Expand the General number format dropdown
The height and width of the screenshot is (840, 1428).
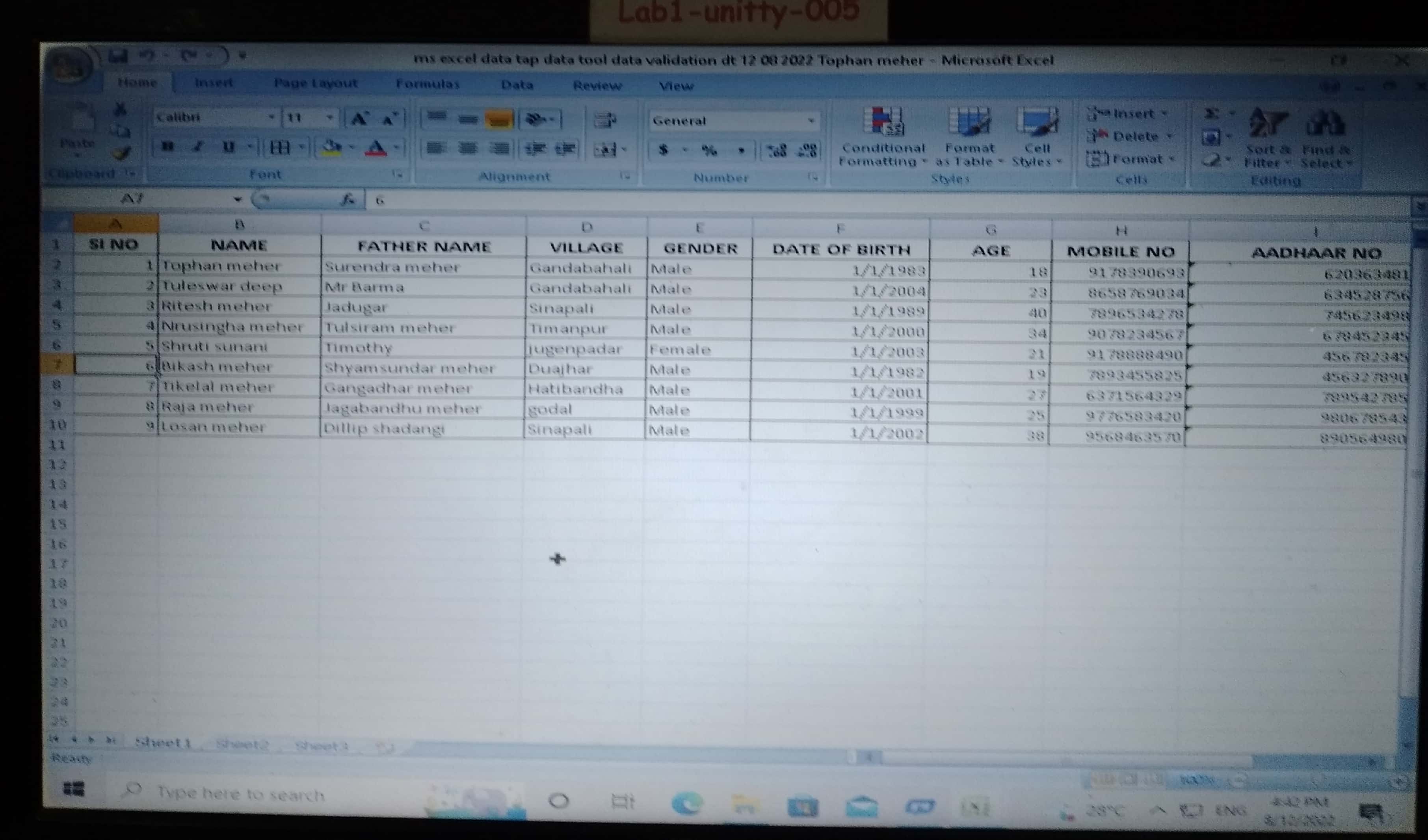click(811, 121)
